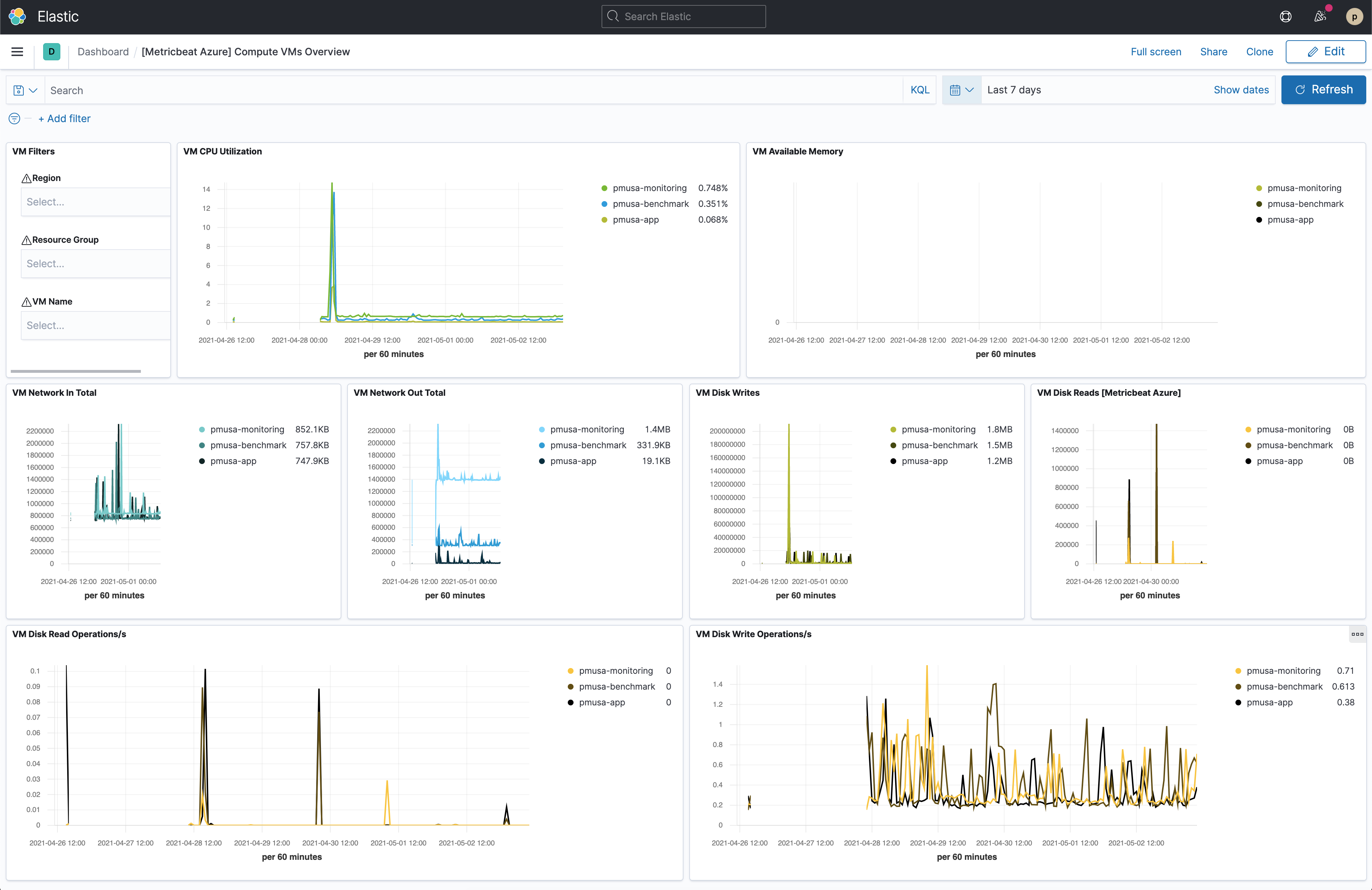The height and width of the screenshot is (890, 1372).
Task: Open the navigation hamburger menu
Action: coord(17,51)
